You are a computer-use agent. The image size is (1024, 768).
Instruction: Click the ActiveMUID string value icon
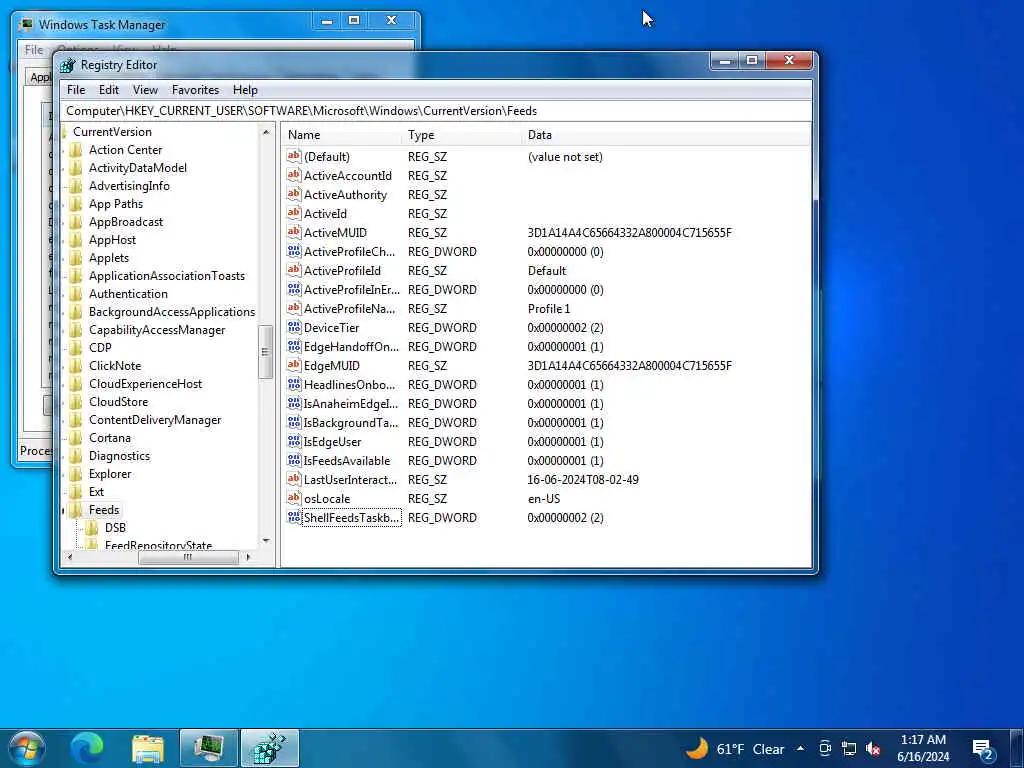294,232
